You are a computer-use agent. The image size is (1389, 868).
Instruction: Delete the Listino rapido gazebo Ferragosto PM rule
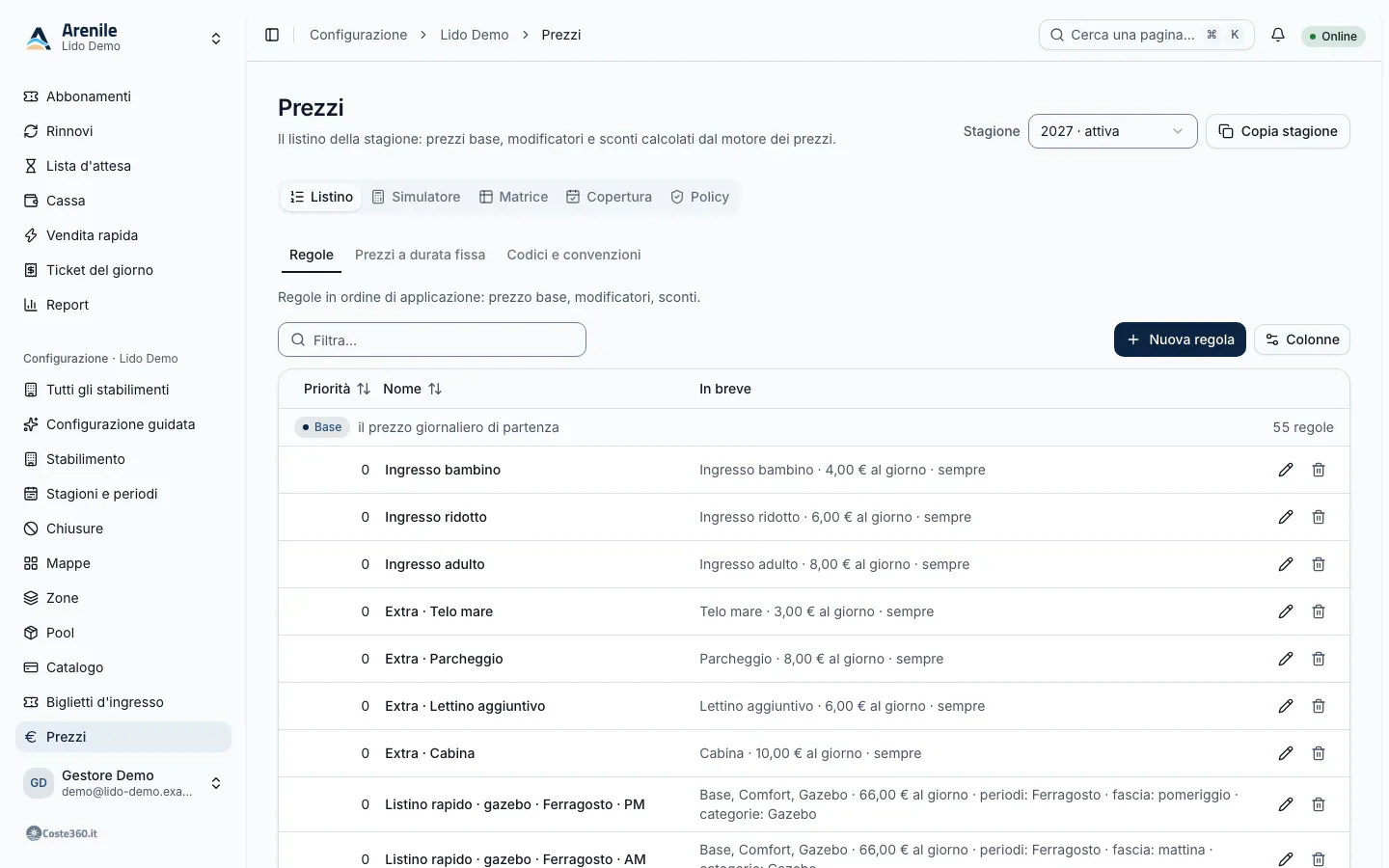tap(1319, 804)
